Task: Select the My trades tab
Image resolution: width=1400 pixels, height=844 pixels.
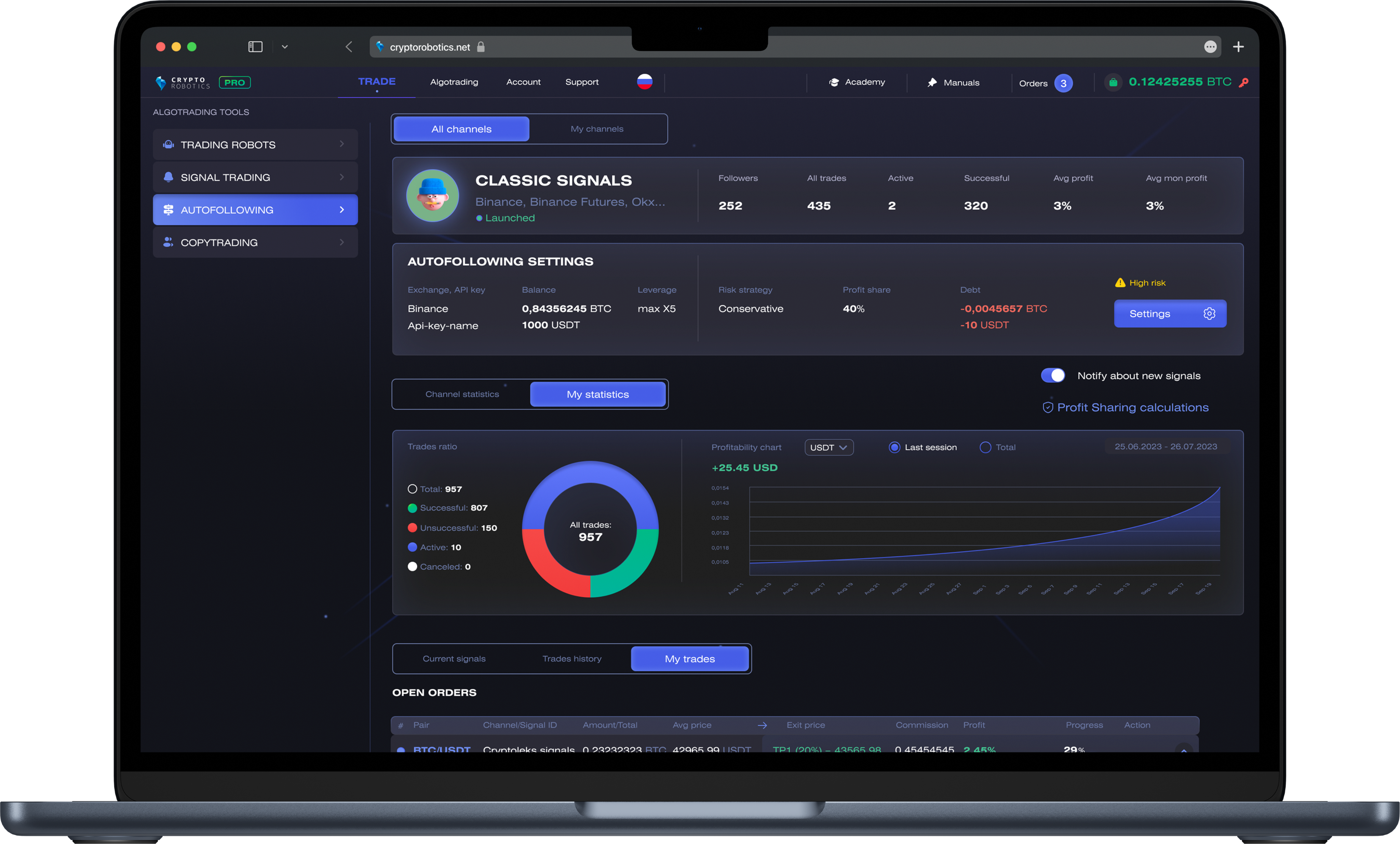Action: click(690, 658)
